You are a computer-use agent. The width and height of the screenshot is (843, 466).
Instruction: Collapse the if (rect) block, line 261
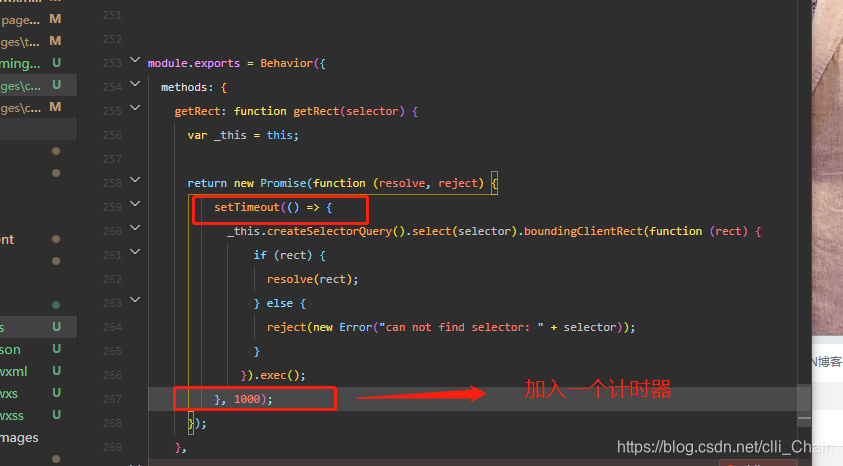click(x=135, y=252)
